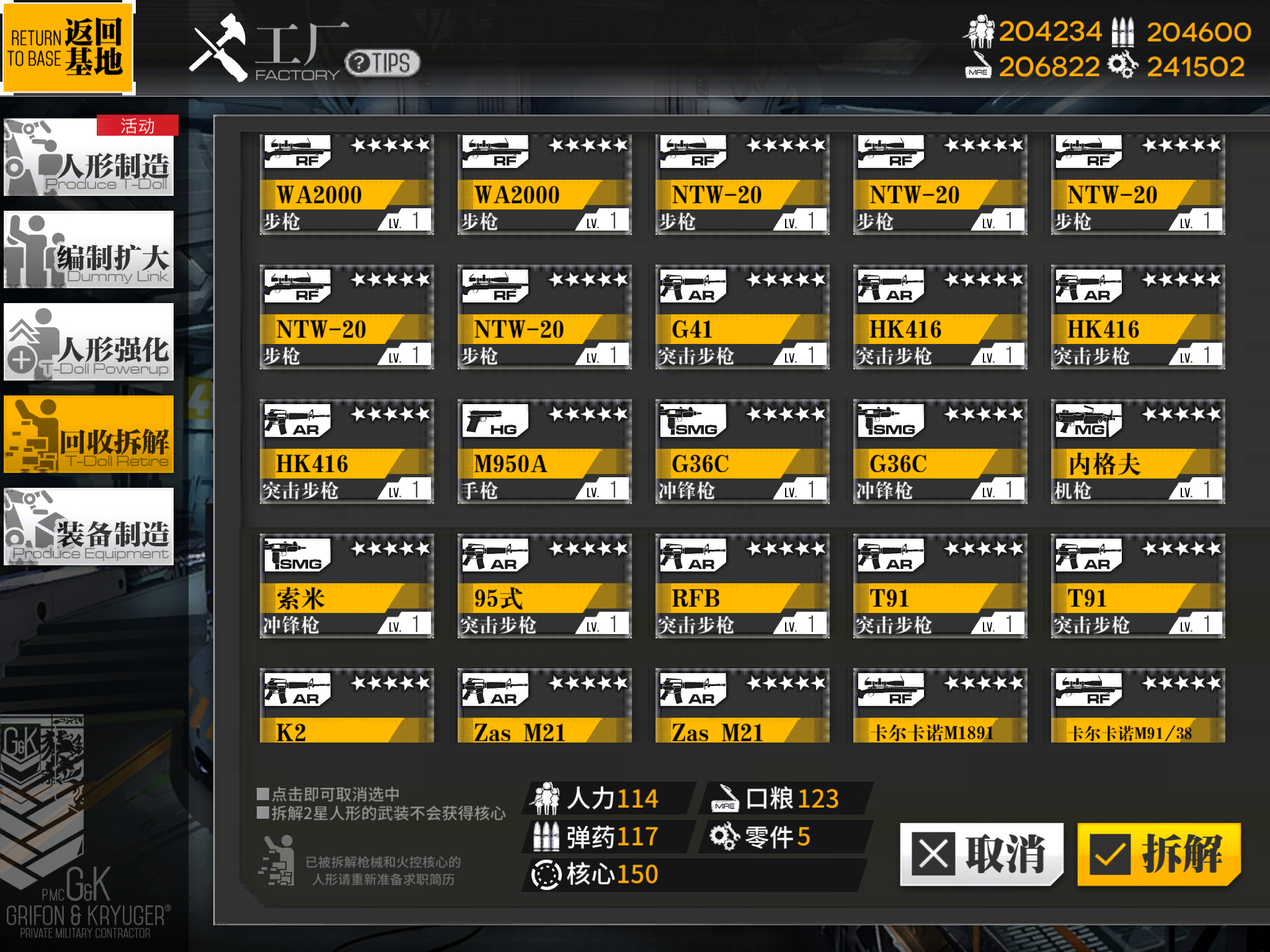Cancel the retire selection

click(981, 854)
